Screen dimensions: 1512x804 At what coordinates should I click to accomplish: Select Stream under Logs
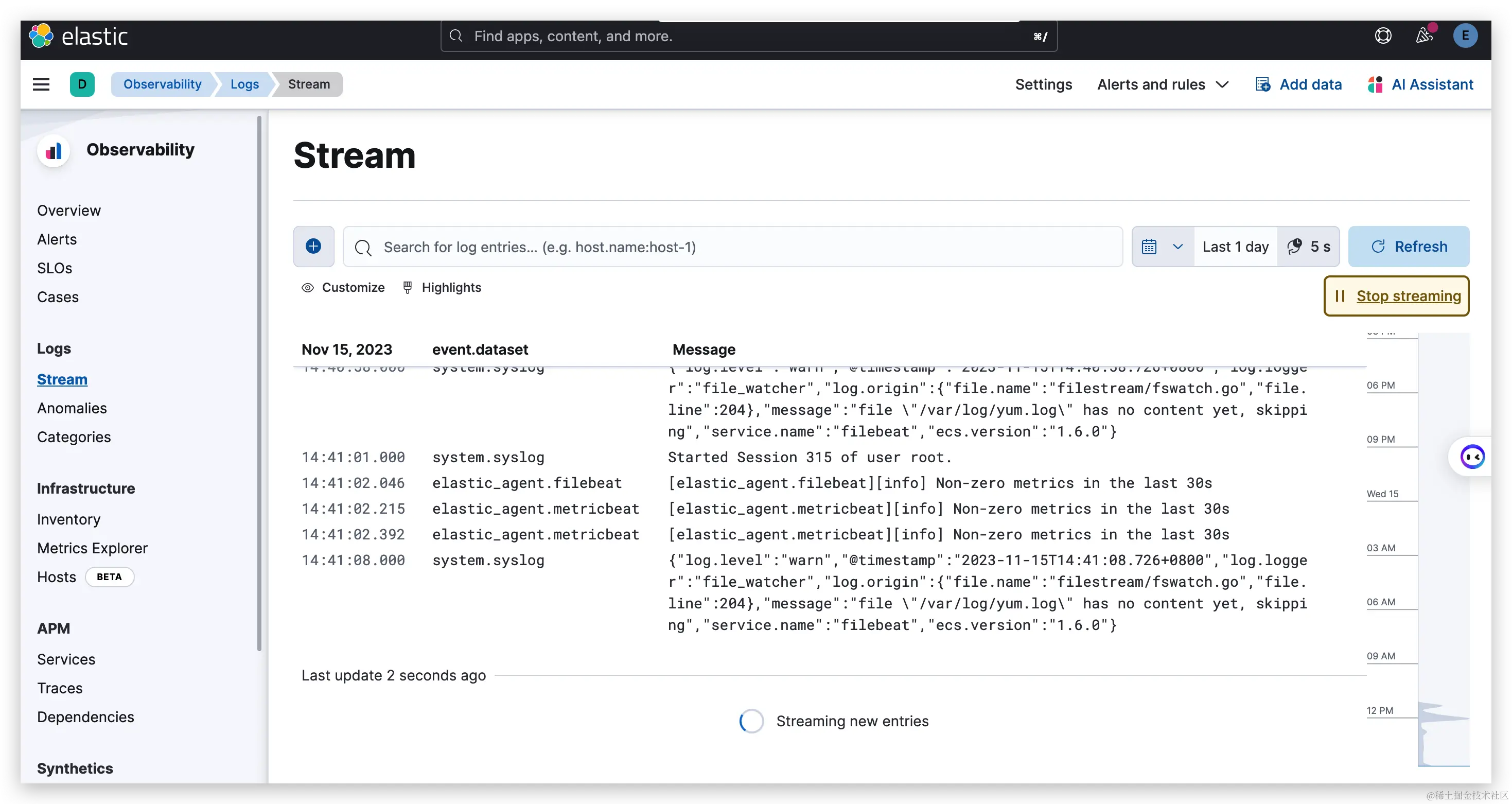(x=62, y=379)
